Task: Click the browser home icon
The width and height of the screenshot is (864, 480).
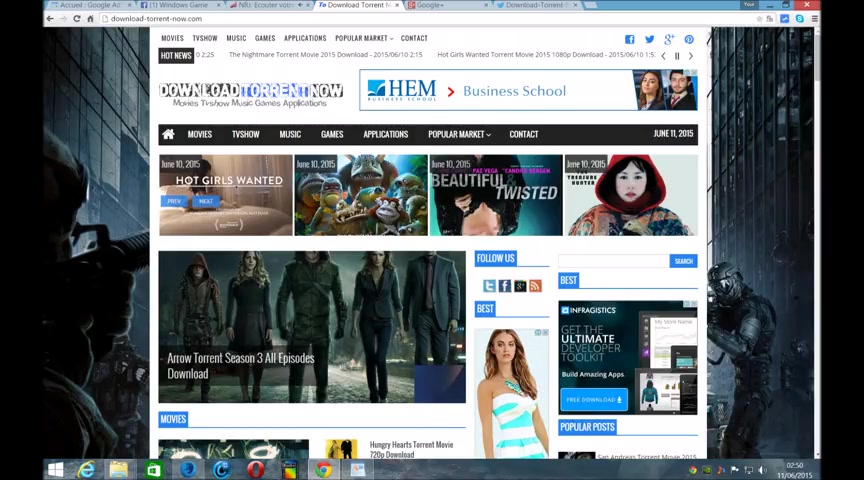Action: click(90, 19)
